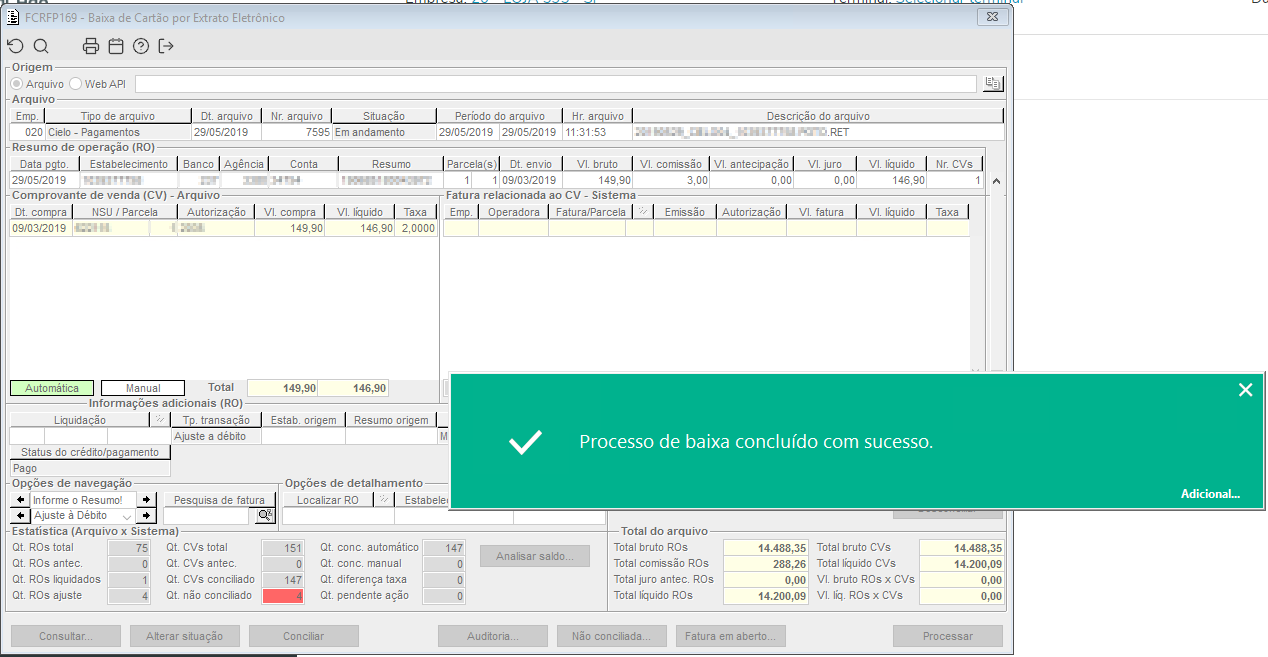The width and height of the screenshot is (1268, 657).
Task: Click the 151 Qt. CVs total value
Action: coord(283,548)
